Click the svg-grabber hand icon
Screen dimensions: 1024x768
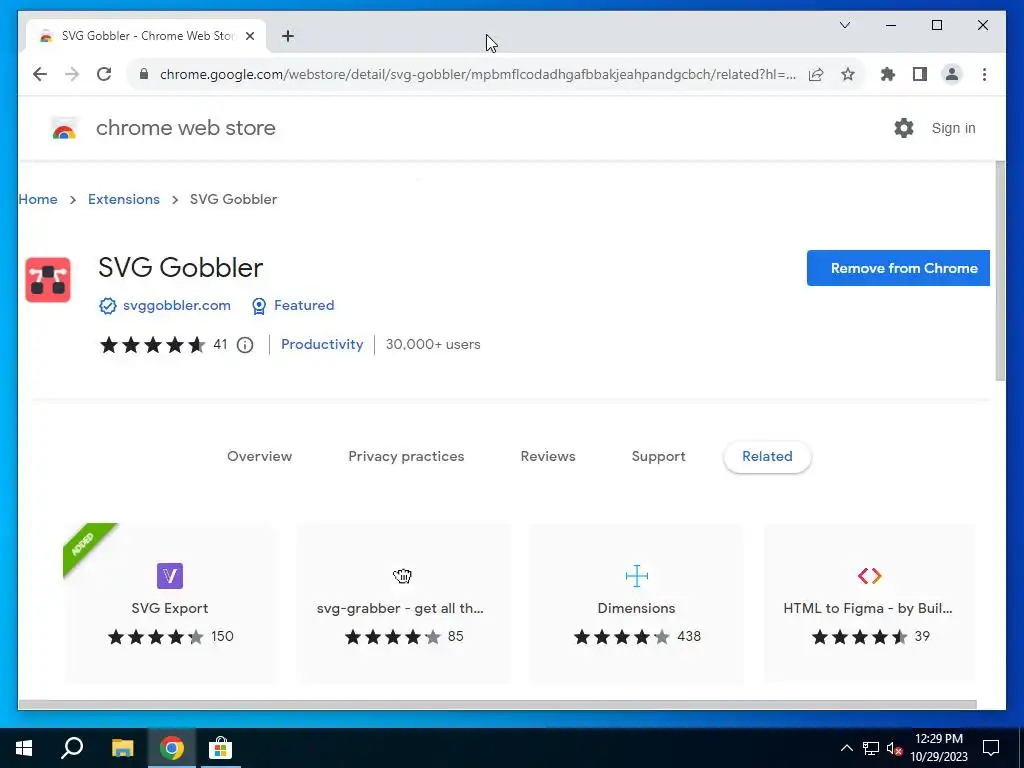pyautogui.click(x=402, y=576)
